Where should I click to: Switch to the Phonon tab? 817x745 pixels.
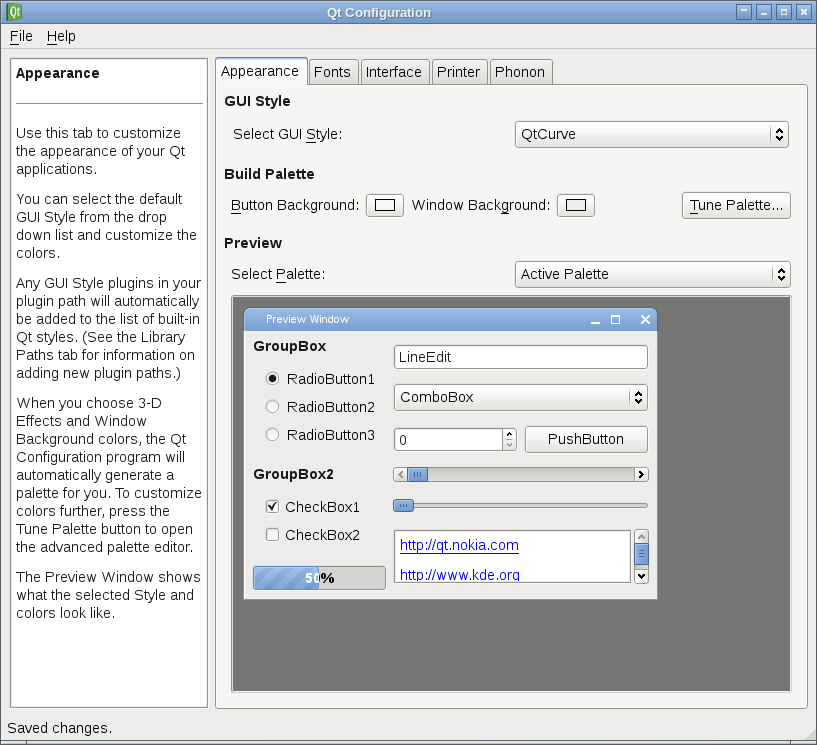click(520, 72)
